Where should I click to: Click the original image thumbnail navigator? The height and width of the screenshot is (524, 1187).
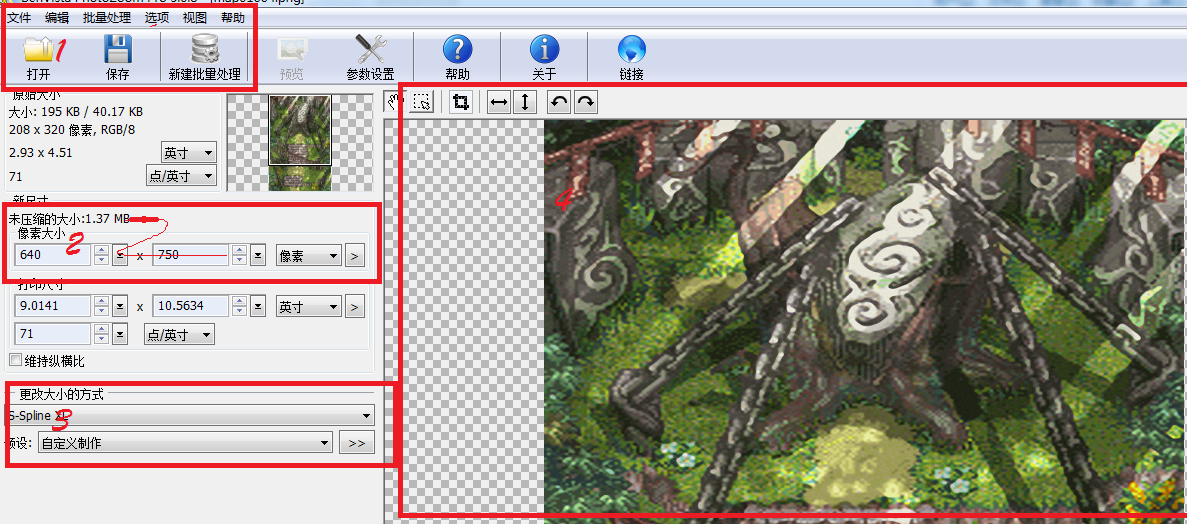click(300, 142)
